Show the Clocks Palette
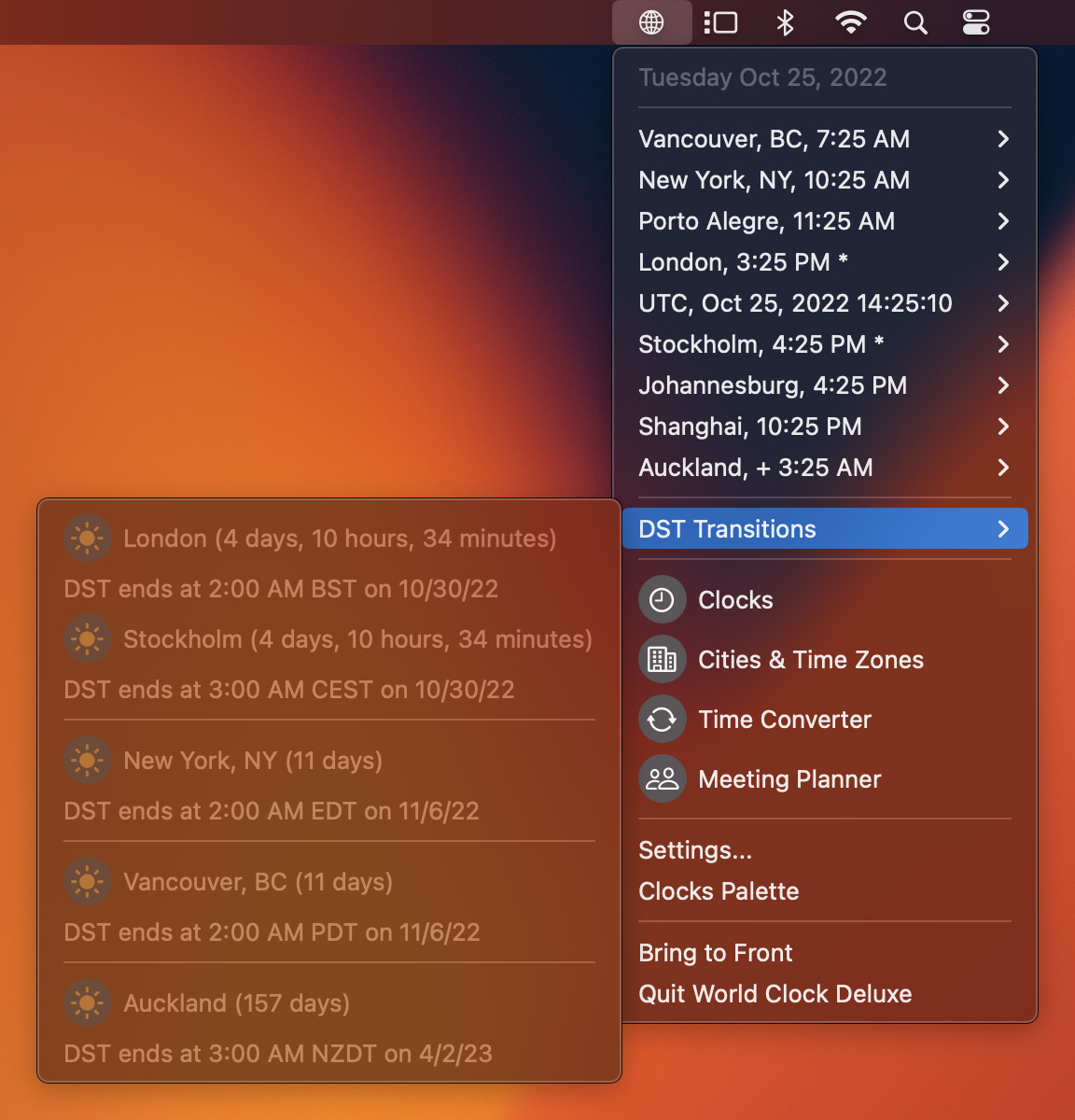This screenshot has width=1075, height=1120. point(825,891)
